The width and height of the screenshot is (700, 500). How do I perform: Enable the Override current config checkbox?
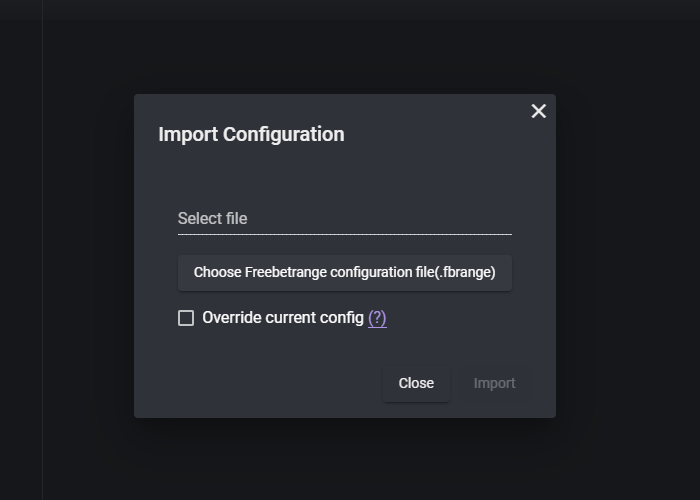pos(186,318)
